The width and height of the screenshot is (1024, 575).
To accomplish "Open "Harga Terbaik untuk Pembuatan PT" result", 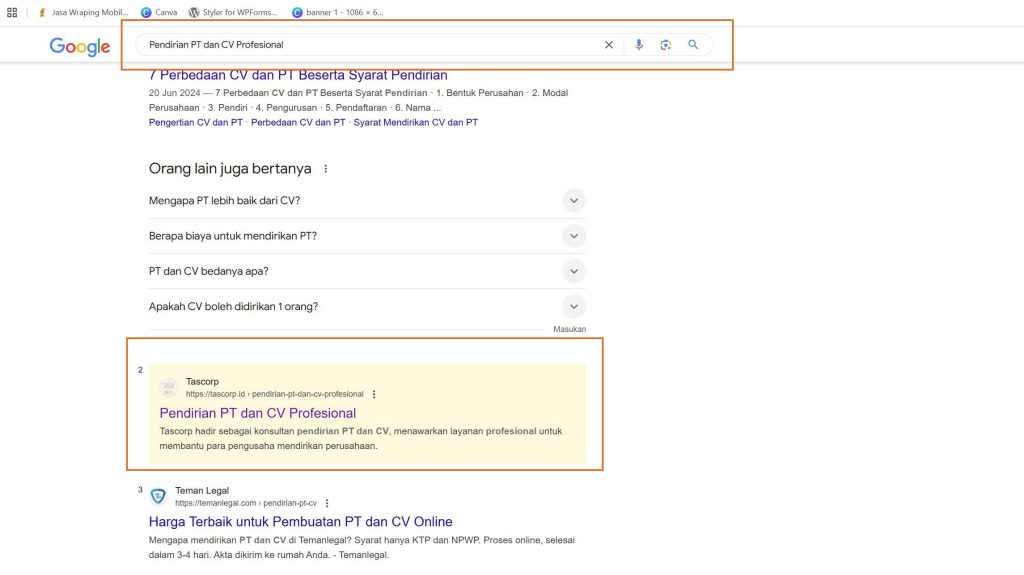I will click(x=300, y=521).
